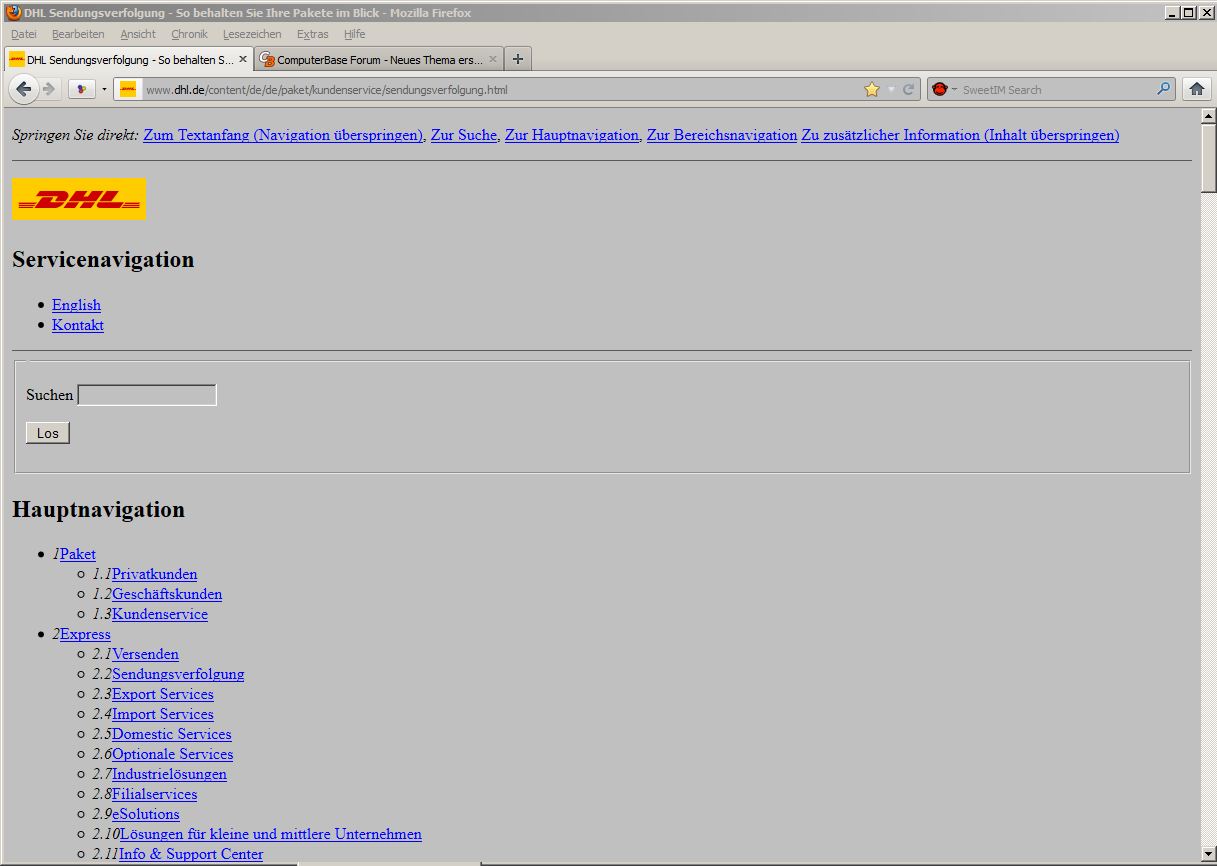The height and width of the screenshot is (866, 1217).
Task: Open the Kundenservice link
Action: [160, 614]
